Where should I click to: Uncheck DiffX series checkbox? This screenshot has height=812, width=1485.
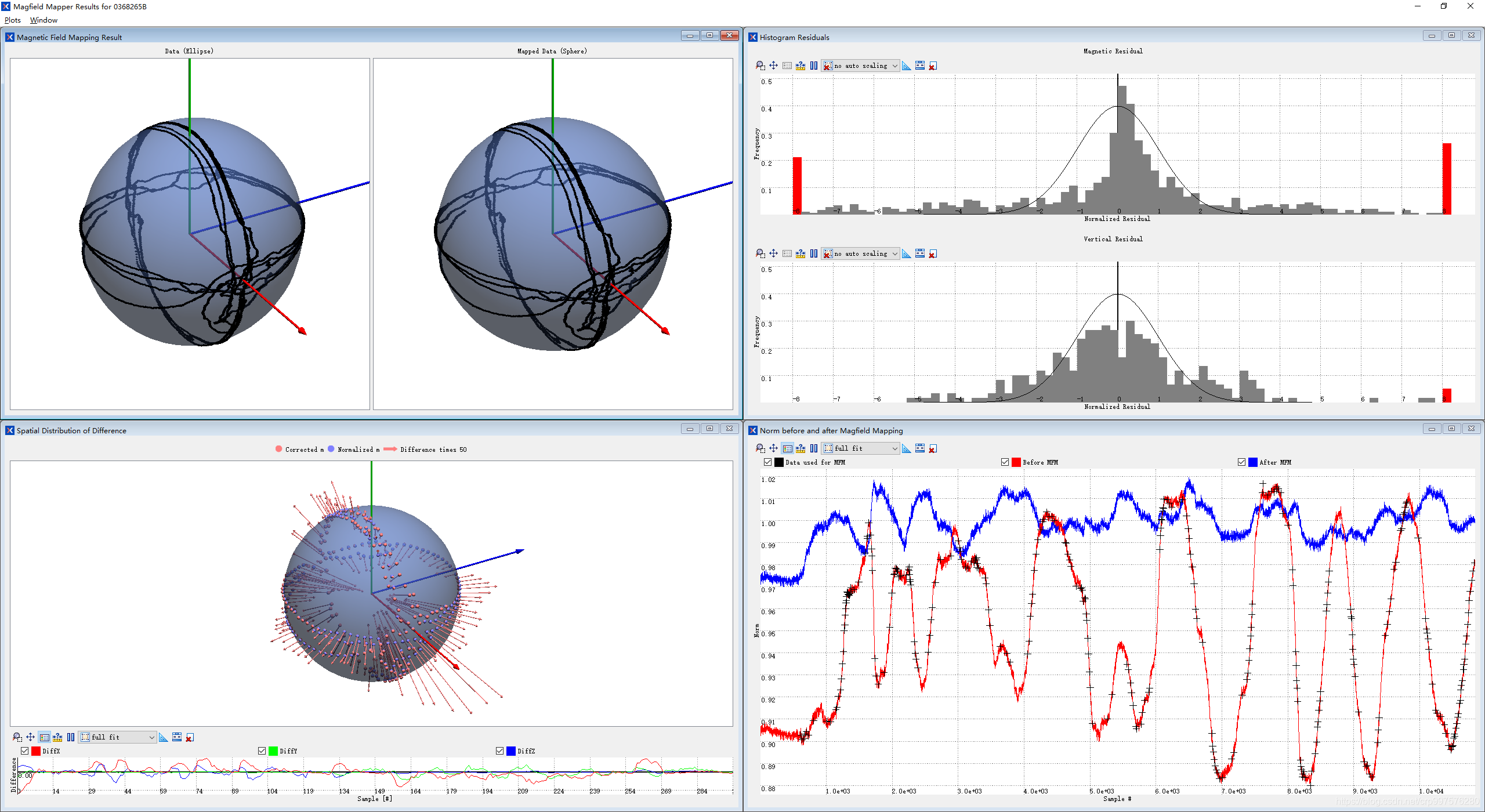(x=24, y=751)
